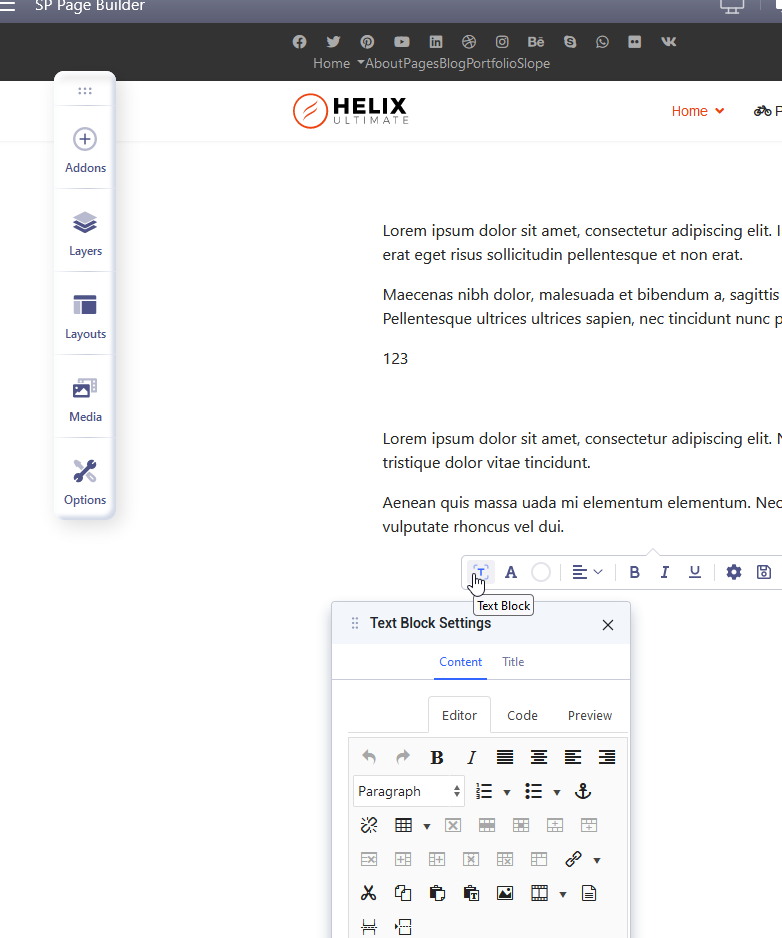Open the Media manager
Viewport: 782px width, 938px height.
[85, 399]
